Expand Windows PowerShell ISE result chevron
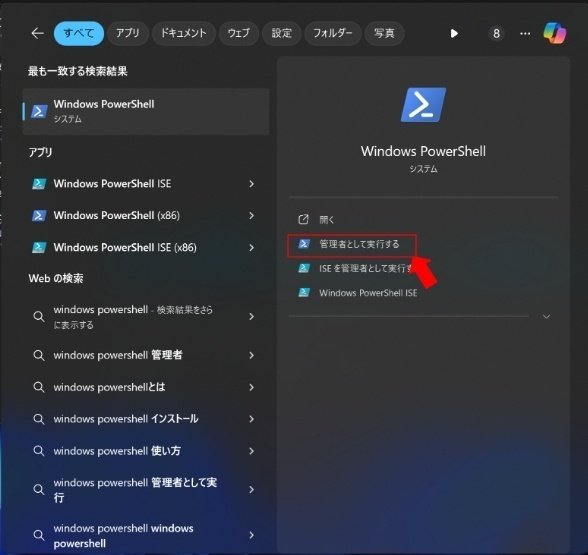The width and height of the screenshot is (588, 555). coord(252,184)
